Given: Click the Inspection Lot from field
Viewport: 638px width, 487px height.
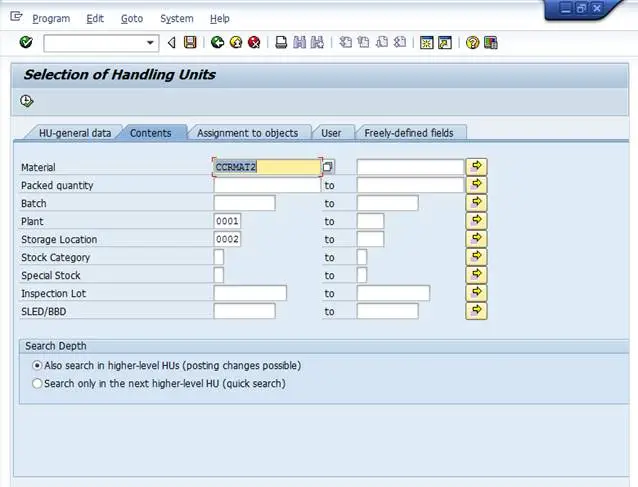Looking at the screenshot, I should (x=250, y=293).
